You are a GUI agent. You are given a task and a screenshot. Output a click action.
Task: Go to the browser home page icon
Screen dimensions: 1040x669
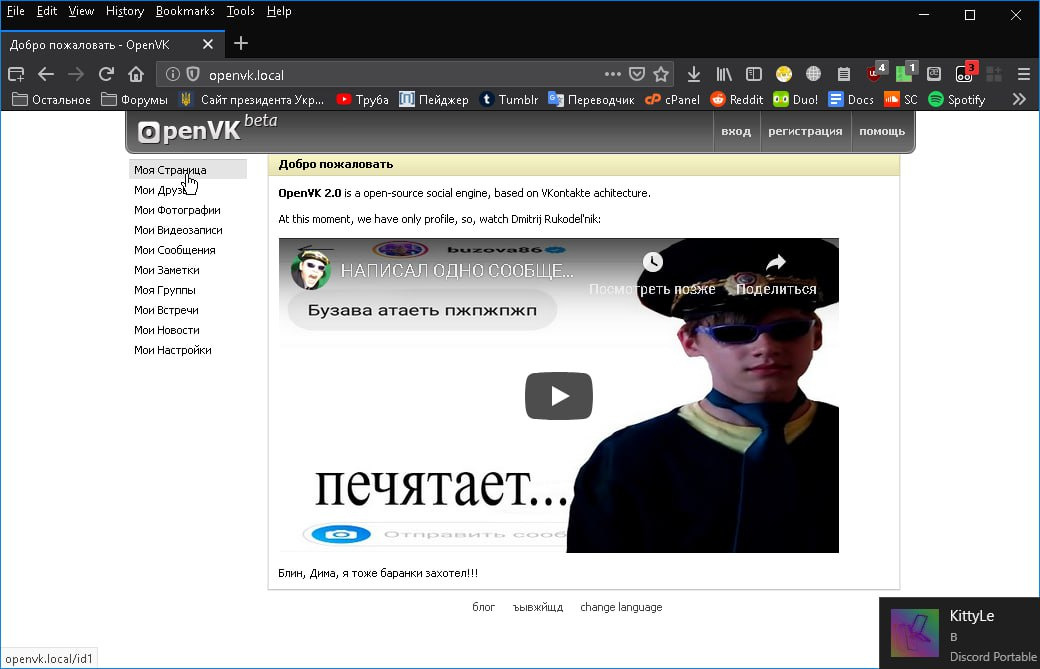tap(136, 74)
